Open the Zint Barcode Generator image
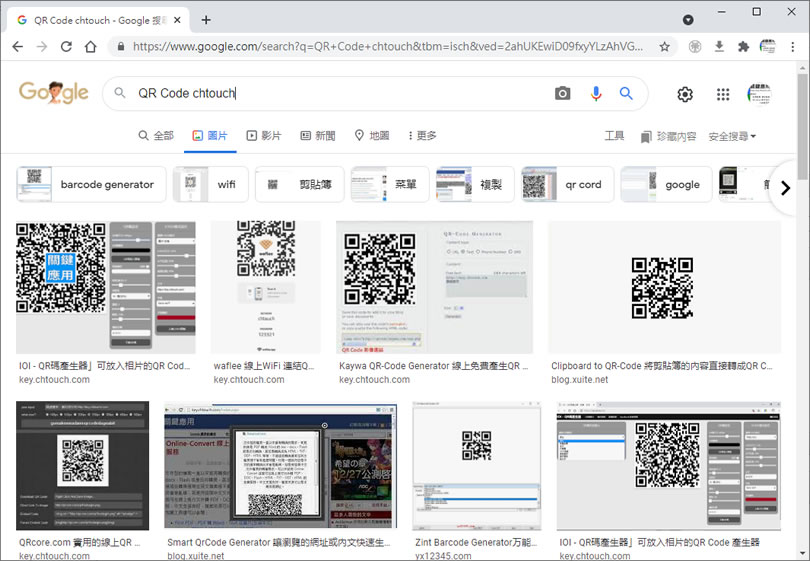This screenshot has width=810, height=561. point(477,466)
